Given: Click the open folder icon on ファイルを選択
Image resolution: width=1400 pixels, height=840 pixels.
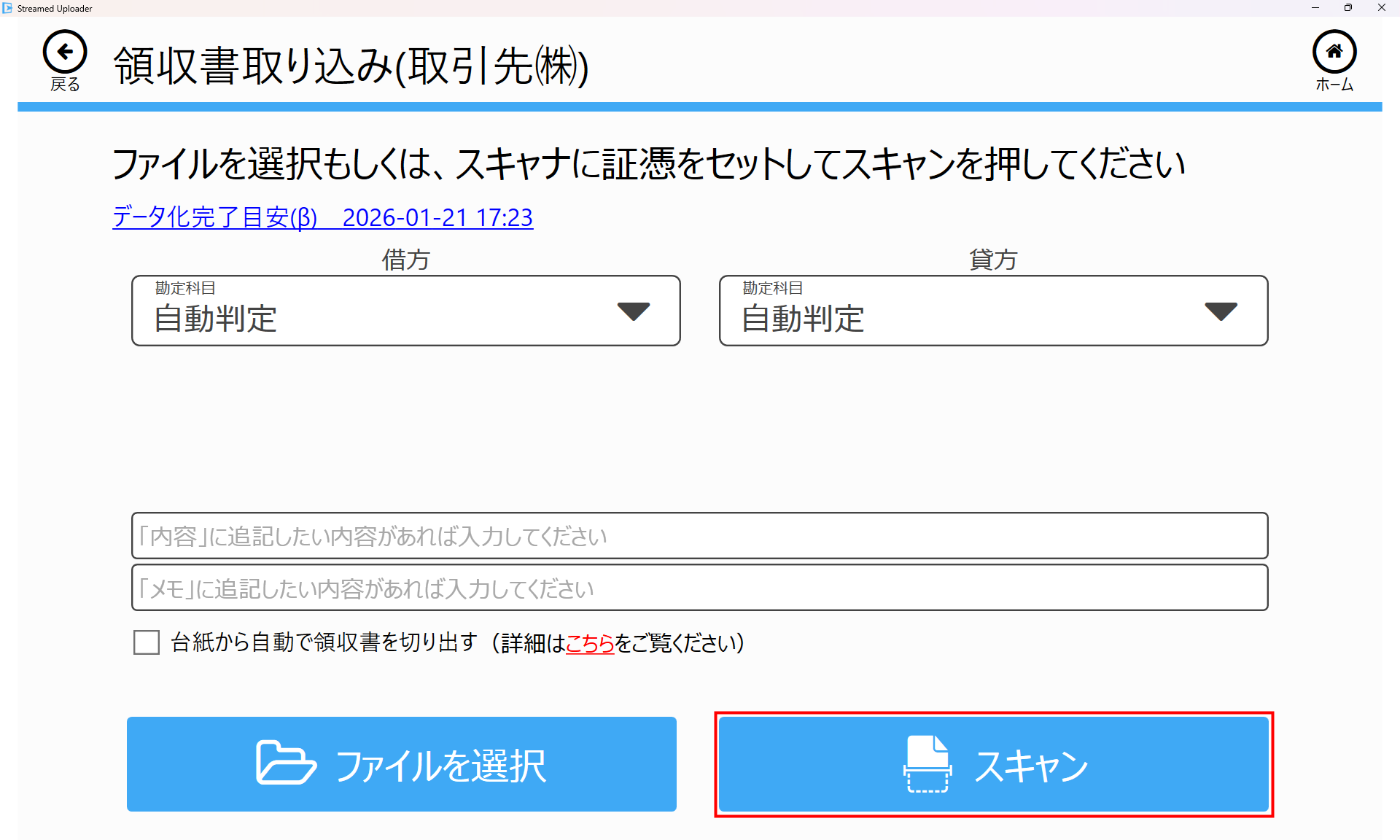Looking at the screenshot, I should [x=286, y=763].
